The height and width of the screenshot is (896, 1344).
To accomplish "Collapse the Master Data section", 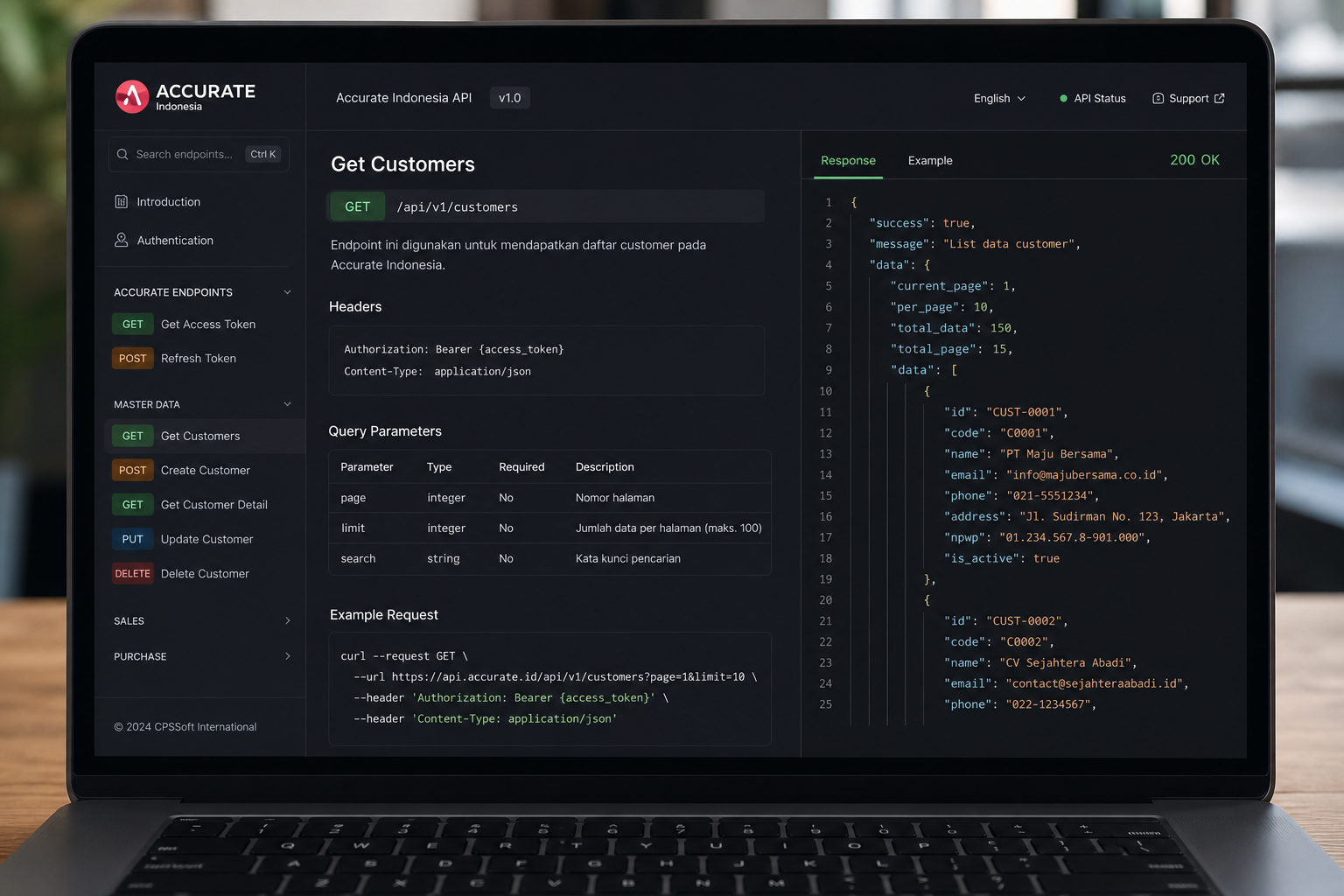I will [287, 404].
